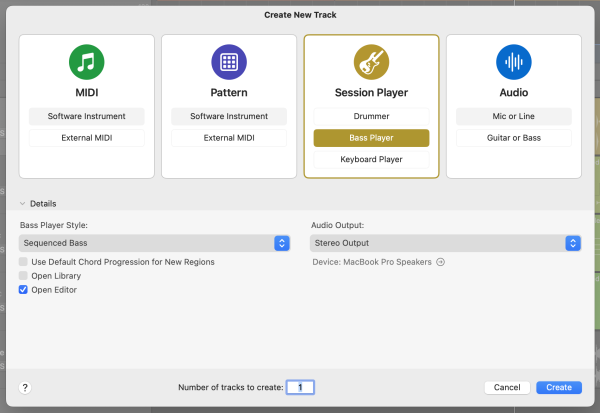
Task: Click the purple Pattern grid icon
Action: pos(229,62)
